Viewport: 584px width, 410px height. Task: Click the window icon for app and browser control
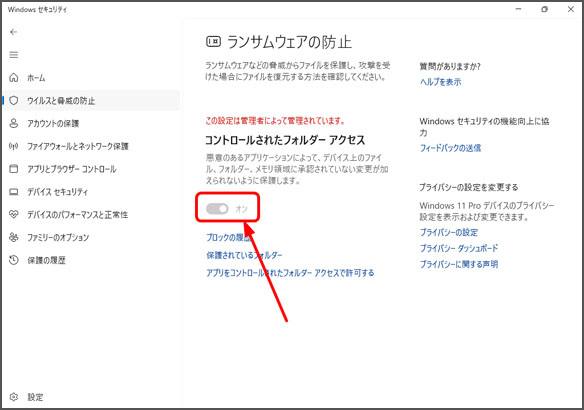pos(14,169)
